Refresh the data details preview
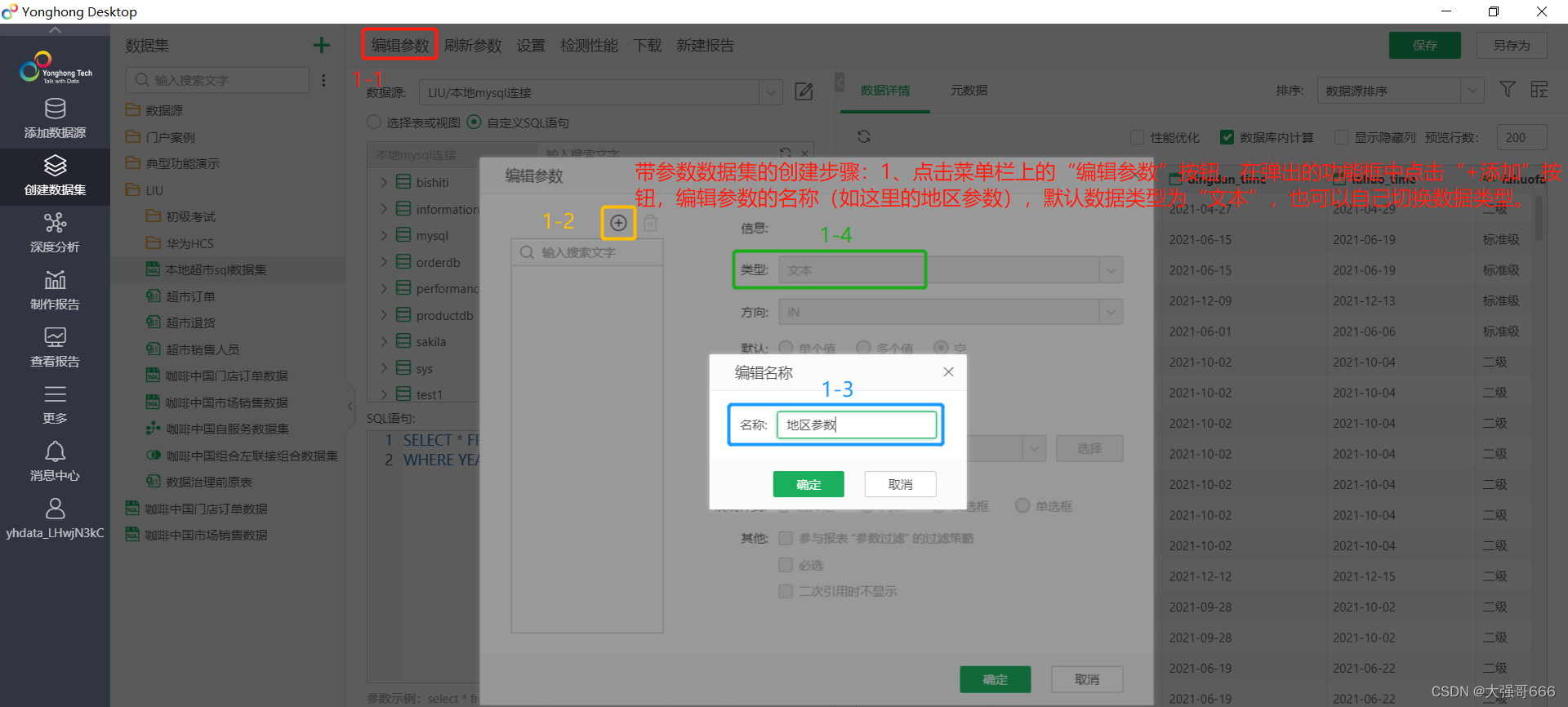This screenshot has width=1568, height=707. pyautogui.click(x=864, y=136)
